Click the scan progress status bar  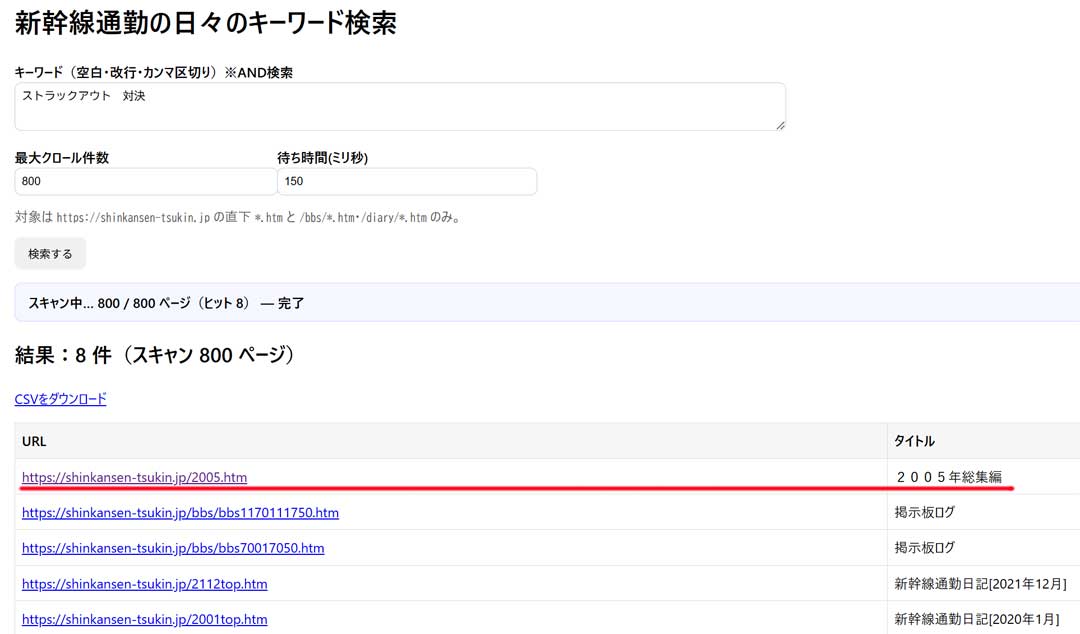(x=547, y=302)
